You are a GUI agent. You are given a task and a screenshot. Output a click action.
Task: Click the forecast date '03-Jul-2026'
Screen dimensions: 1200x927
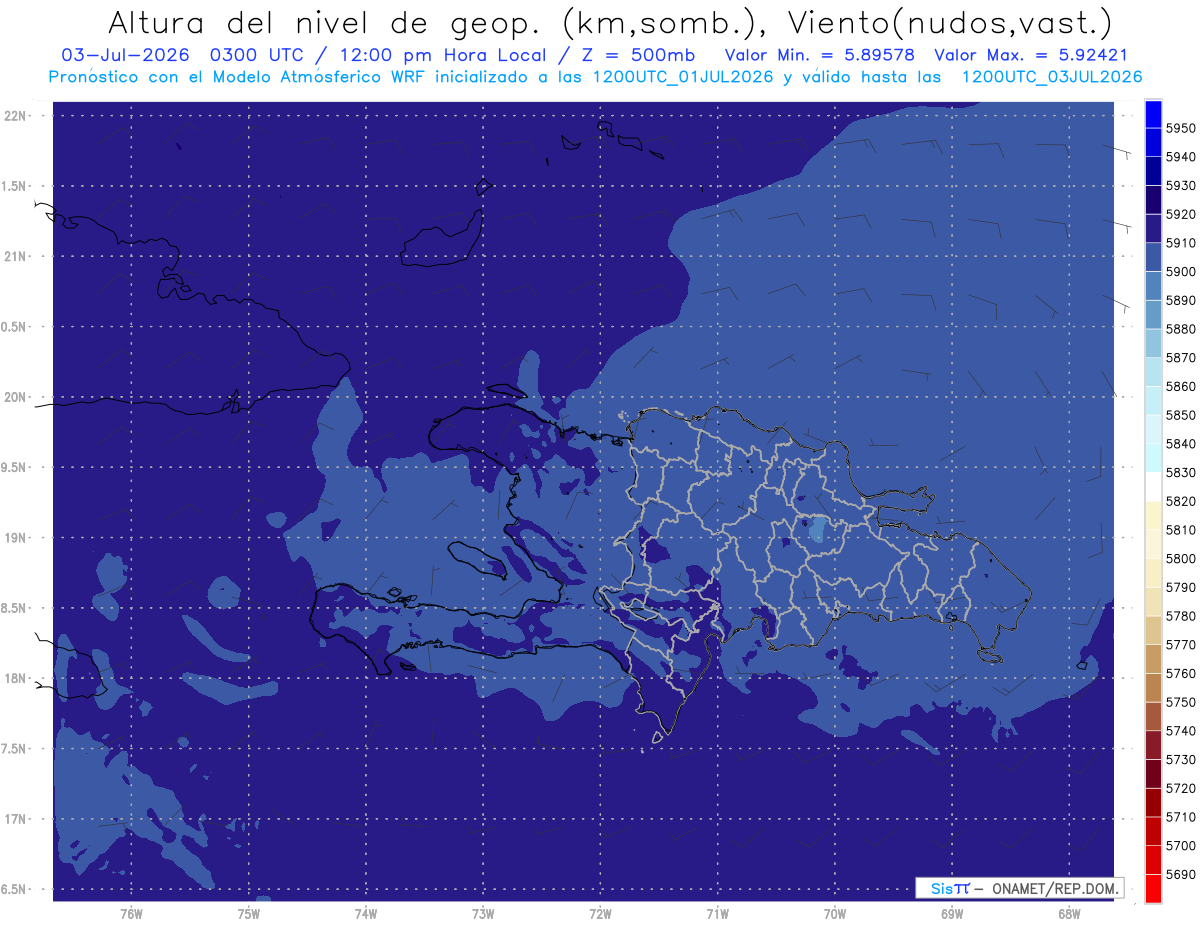[x=126, y=55]
